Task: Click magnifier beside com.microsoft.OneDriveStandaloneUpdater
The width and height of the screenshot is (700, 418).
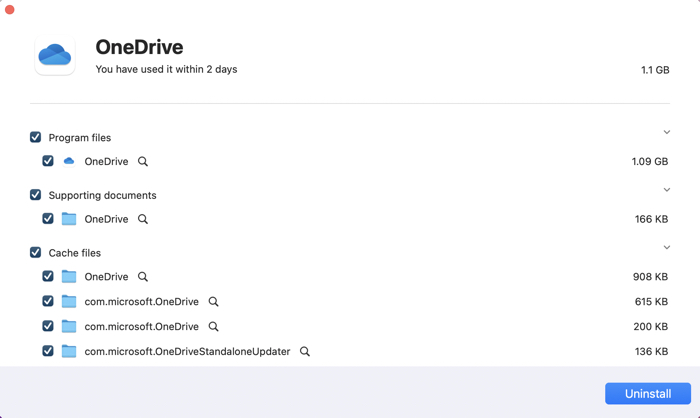Action: point(305,352)
